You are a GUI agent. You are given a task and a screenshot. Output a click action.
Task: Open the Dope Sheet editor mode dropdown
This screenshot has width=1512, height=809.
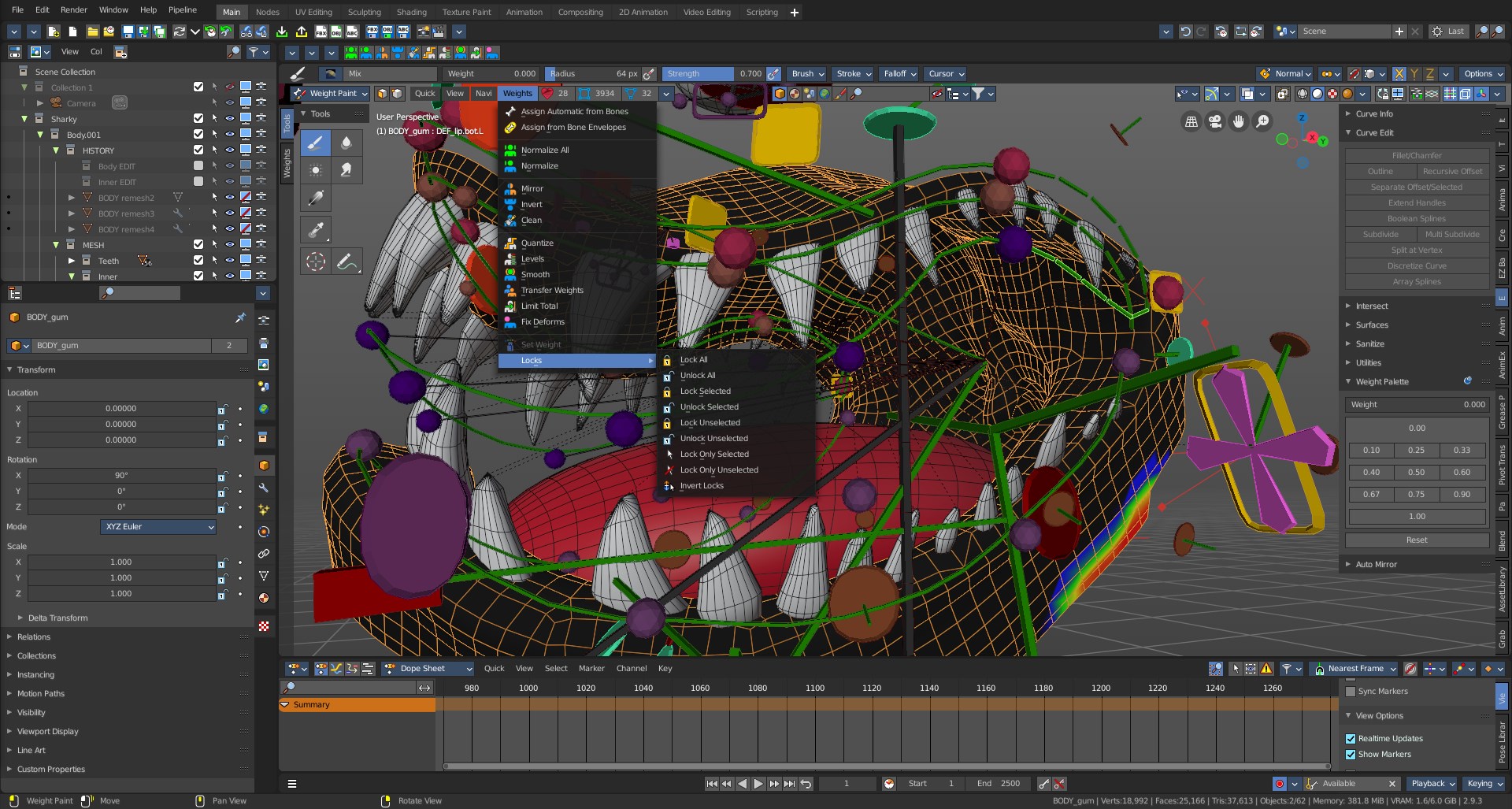click(428, 669)
